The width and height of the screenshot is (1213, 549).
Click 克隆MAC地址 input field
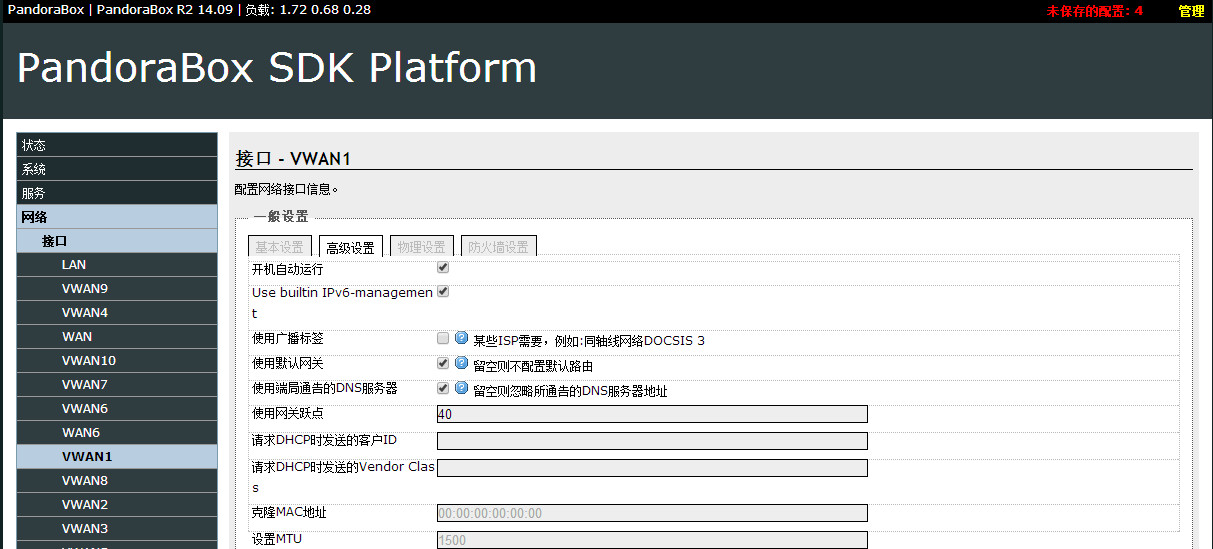[652, 513]
